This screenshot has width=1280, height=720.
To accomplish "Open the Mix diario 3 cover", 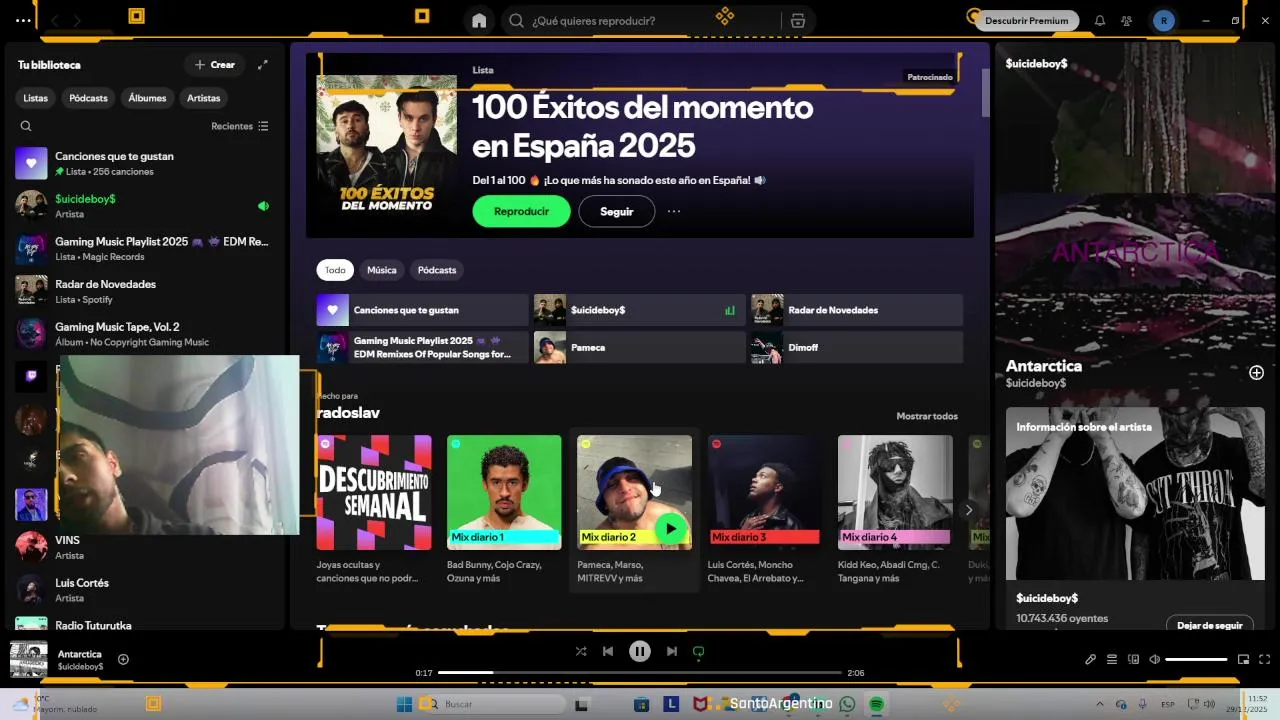I will 765,492.
